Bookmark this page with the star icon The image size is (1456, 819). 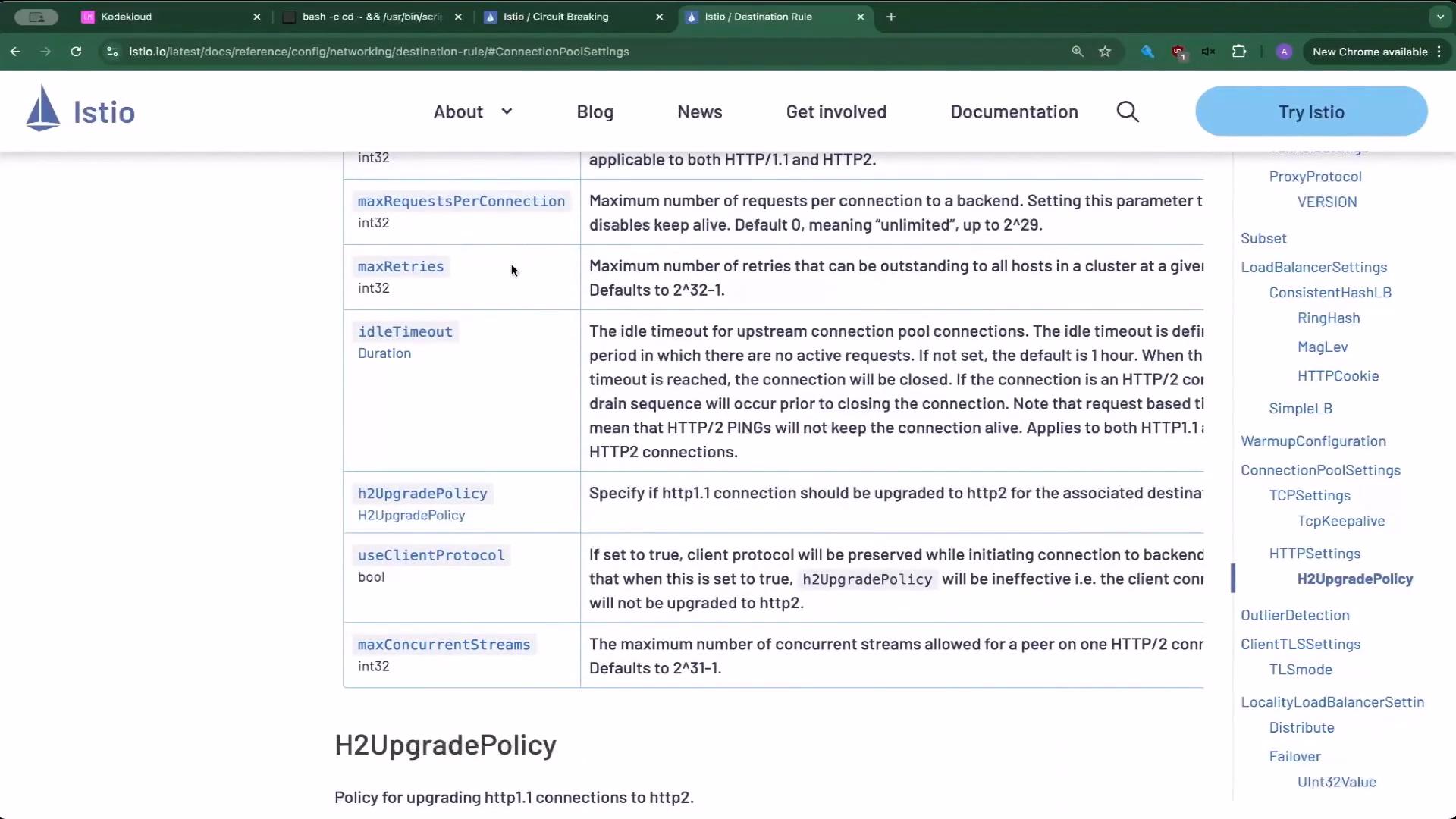pyautogui.click(x=1105, y=52)
